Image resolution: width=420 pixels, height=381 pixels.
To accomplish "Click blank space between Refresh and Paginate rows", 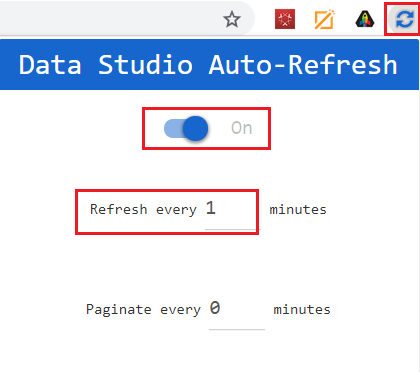I will coord(209,263).
